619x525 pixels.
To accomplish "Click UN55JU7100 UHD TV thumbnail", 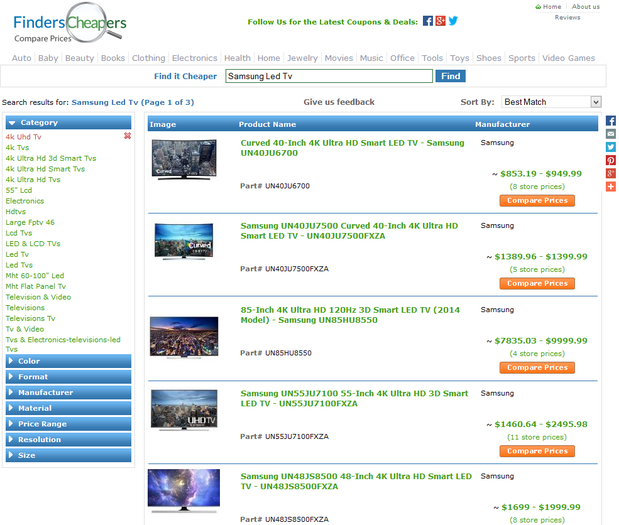I will [x=184, y=410].
